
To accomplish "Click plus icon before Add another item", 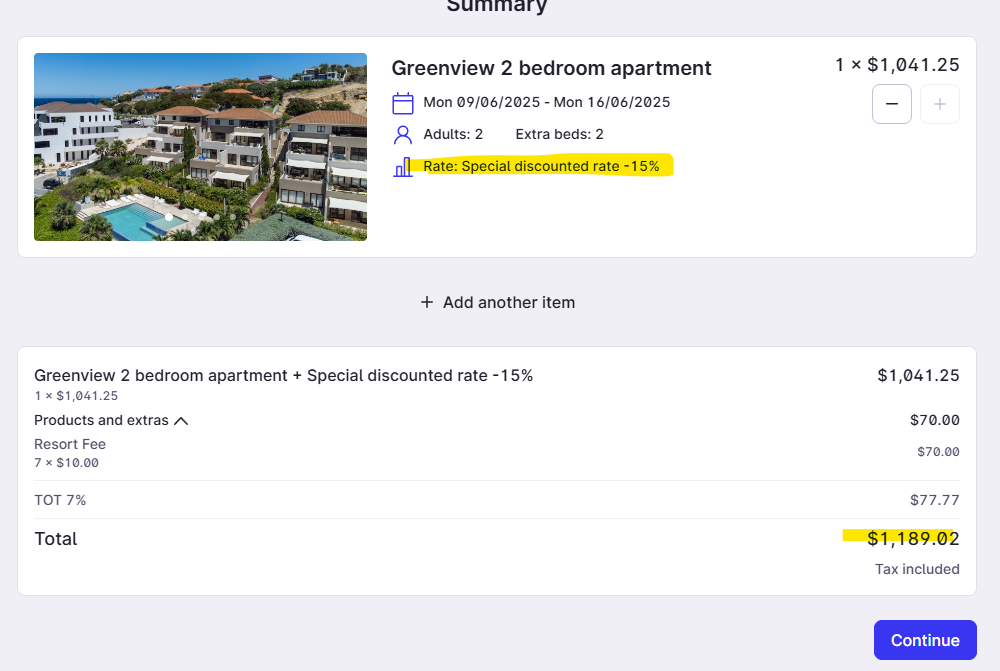I will pyautogui.click(x=427, y=302).
